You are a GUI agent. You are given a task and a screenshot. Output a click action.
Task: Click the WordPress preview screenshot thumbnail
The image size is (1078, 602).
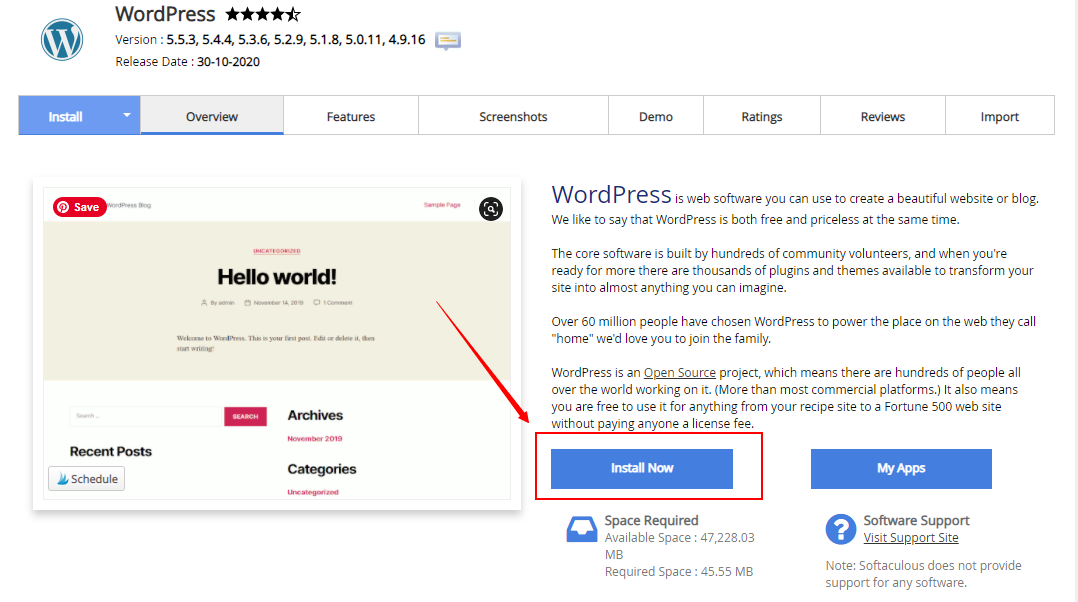277,343
